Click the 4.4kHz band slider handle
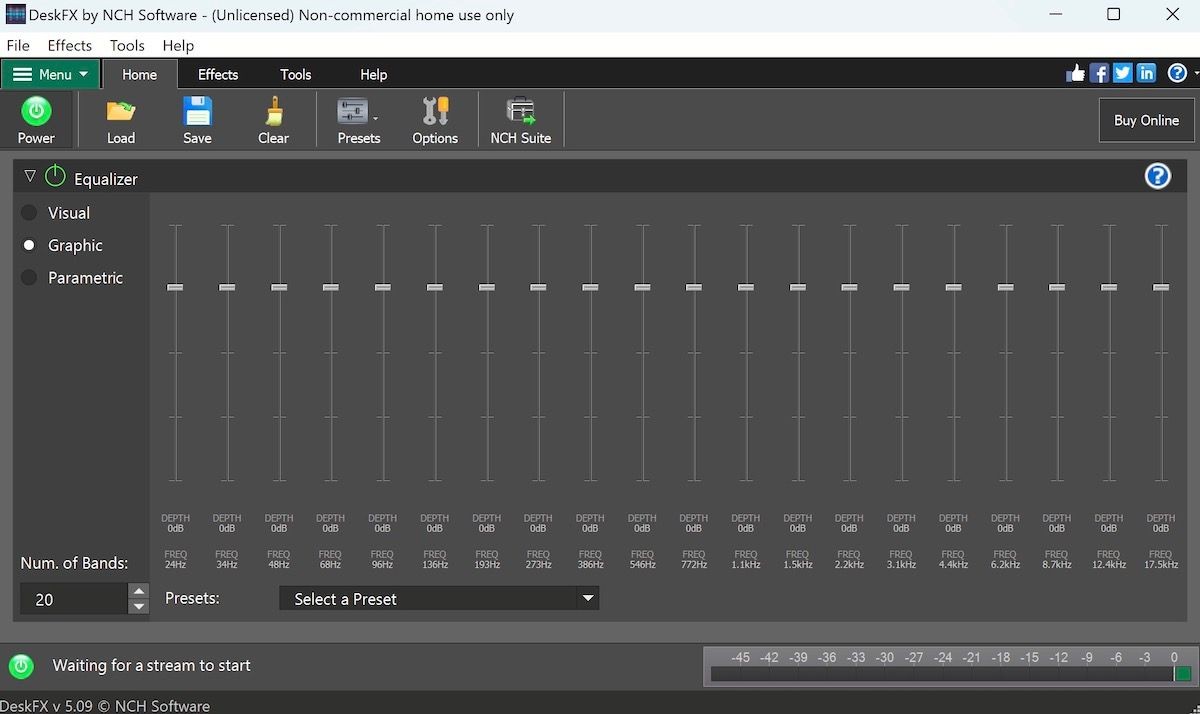This screenshot has height=714, width=1200. pos(954,287)
